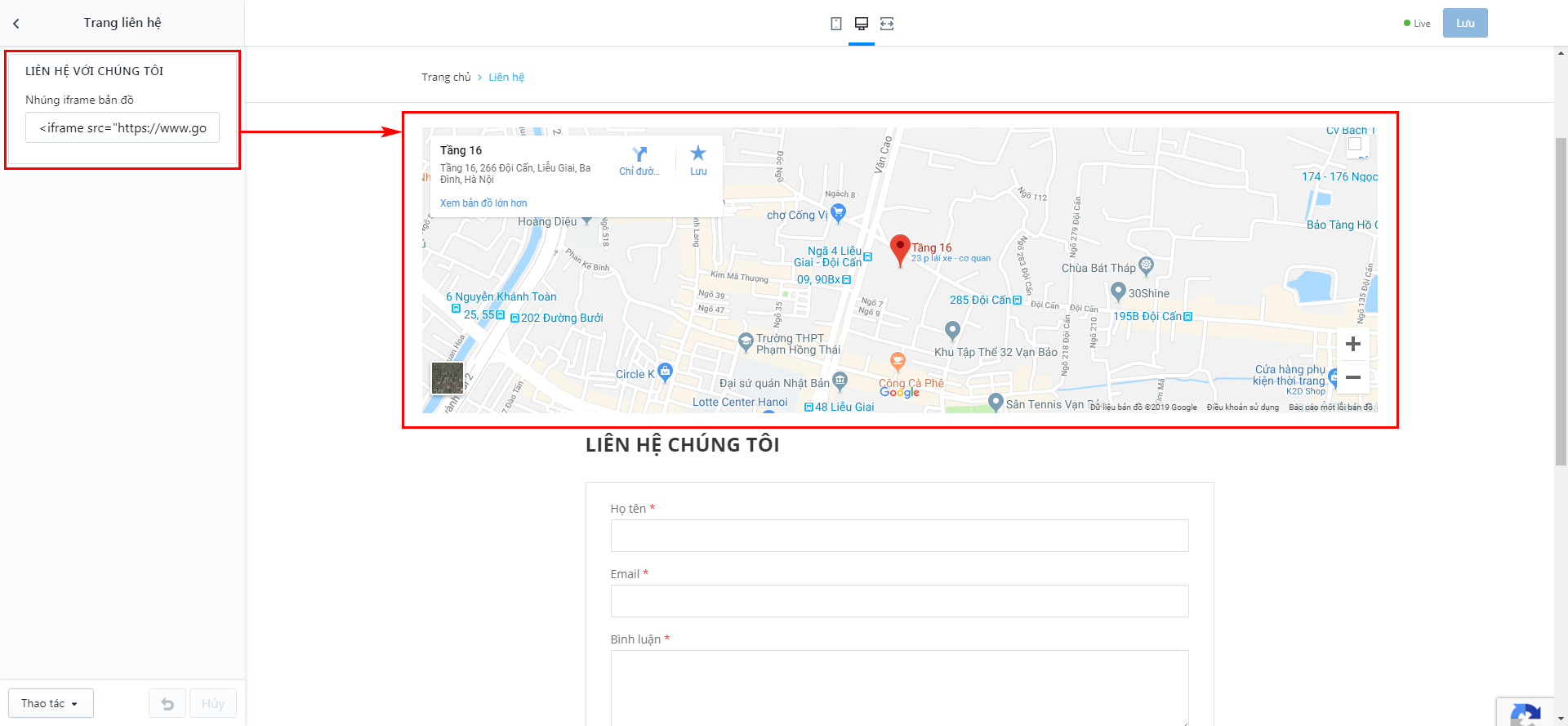Click the 195B Đội Cấn bus stop icon
Screen dimensions: 1568x726
tap(1187, 317)
